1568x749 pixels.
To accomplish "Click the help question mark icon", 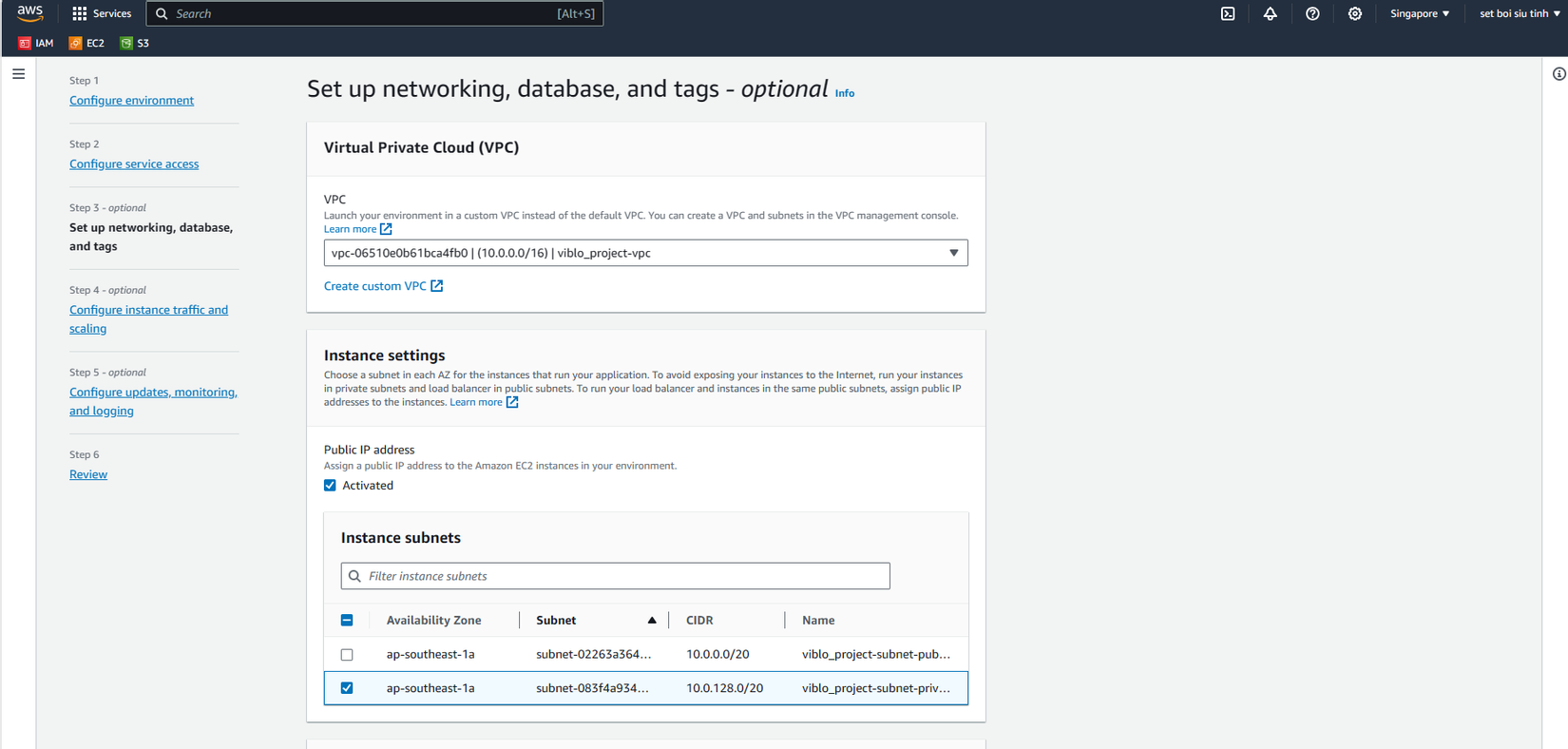I will click(x=1312, y=14).
